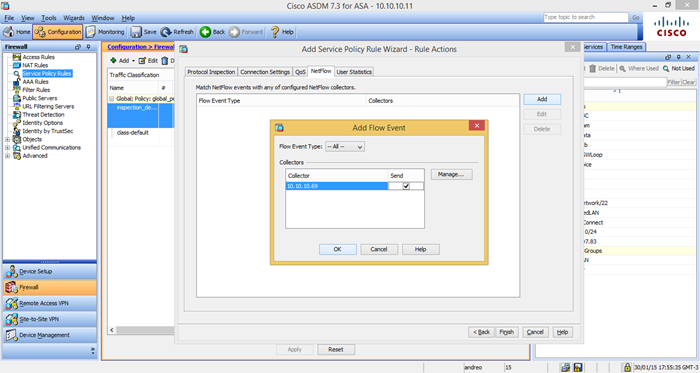This screenshot has width=700, height=373.
Task: Click Finish in the wizard
Action: [x=506, y=332]
